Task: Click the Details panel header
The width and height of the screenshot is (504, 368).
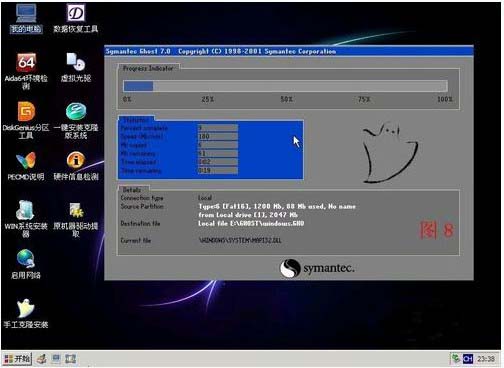Action: [132, 190]
